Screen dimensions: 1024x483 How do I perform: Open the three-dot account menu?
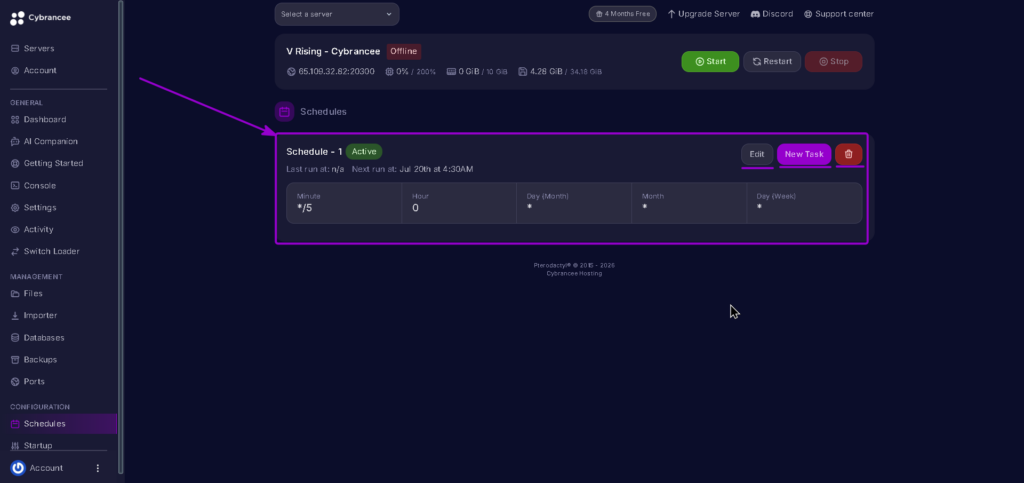click(x=98, y=468)
